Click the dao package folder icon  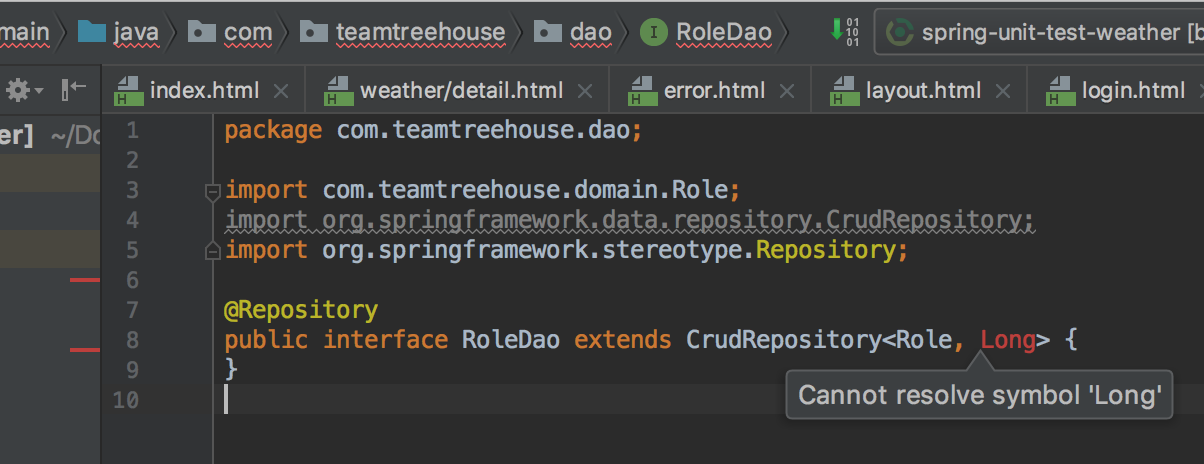(x=547, y=32)
